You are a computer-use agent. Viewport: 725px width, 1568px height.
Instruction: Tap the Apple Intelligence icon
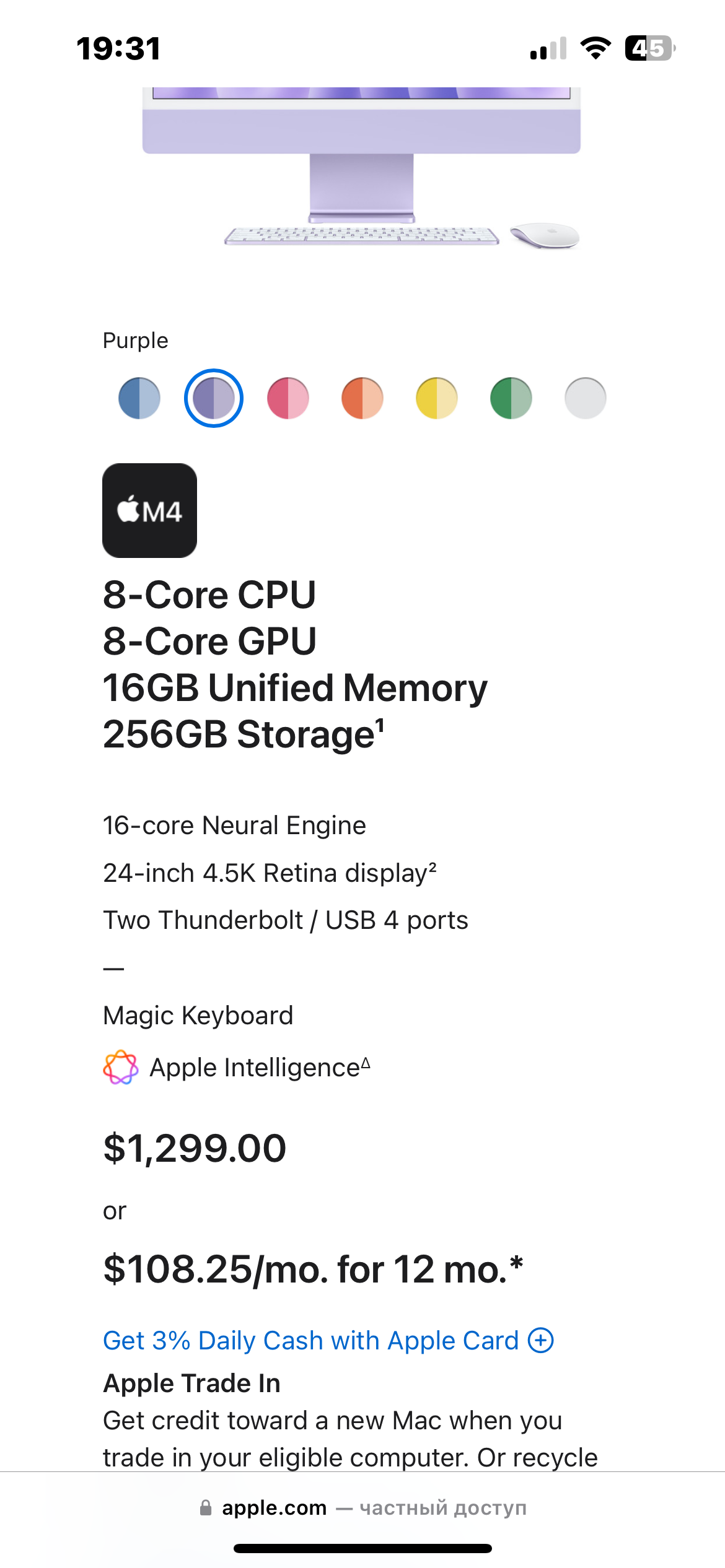[x=121, y=1067]
